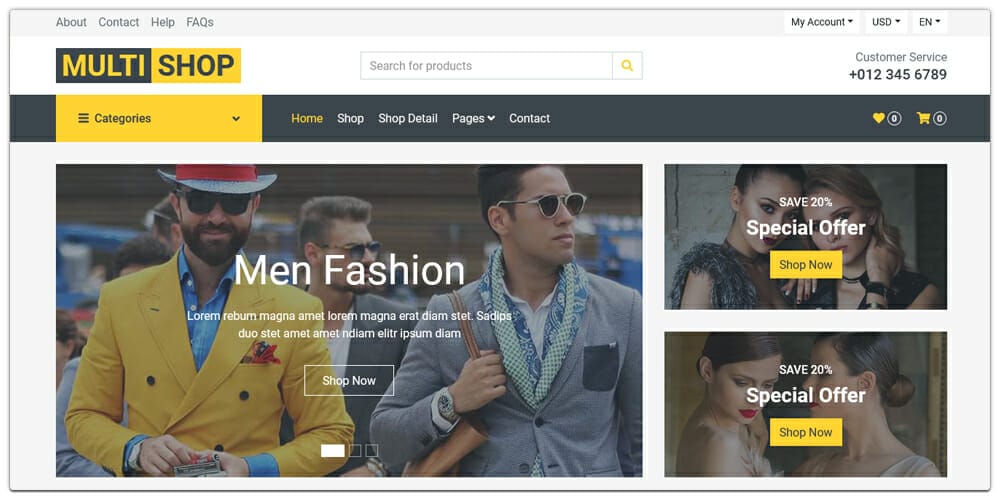The height and width of the screenshot is (500, 1000).
Task: Click the search magnifier icon
Action: 627,66
